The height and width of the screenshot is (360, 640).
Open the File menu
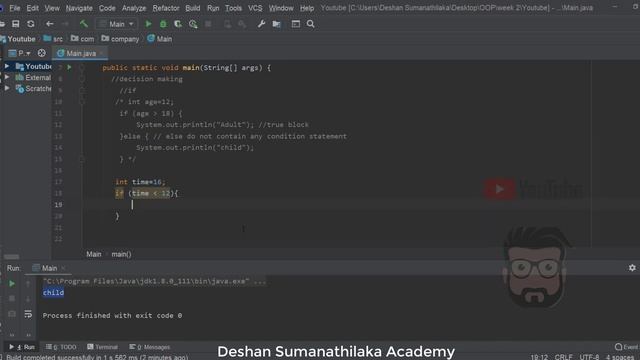click(15, 8)
